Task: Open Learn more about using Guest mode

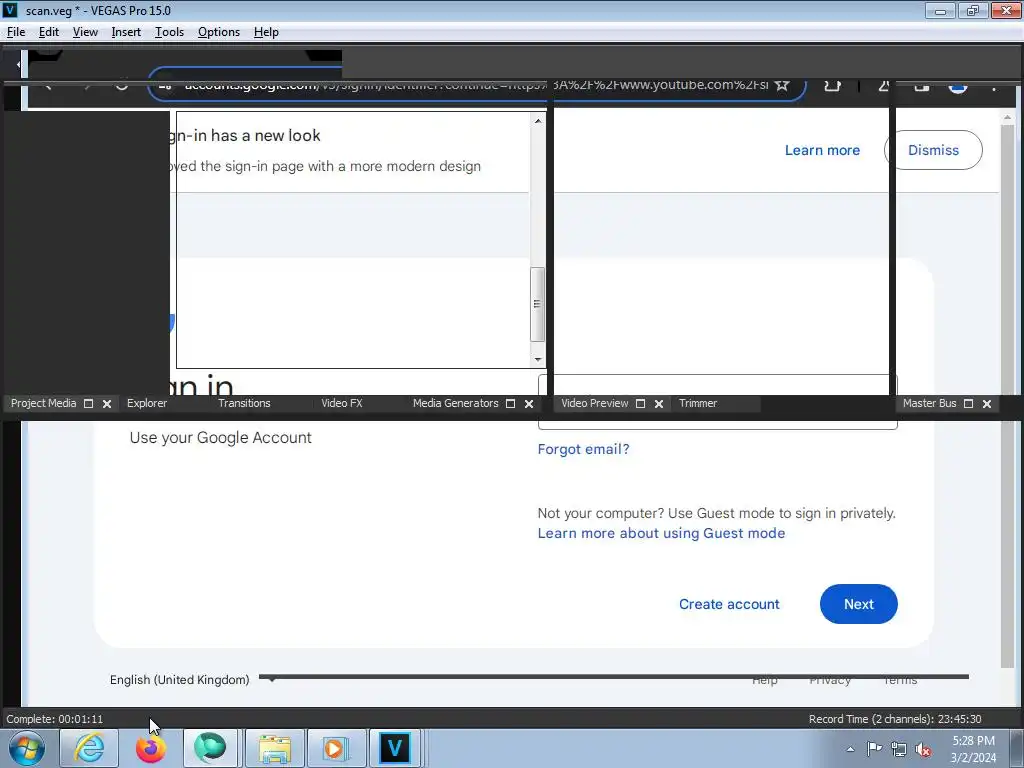Action: pos(661,533)
